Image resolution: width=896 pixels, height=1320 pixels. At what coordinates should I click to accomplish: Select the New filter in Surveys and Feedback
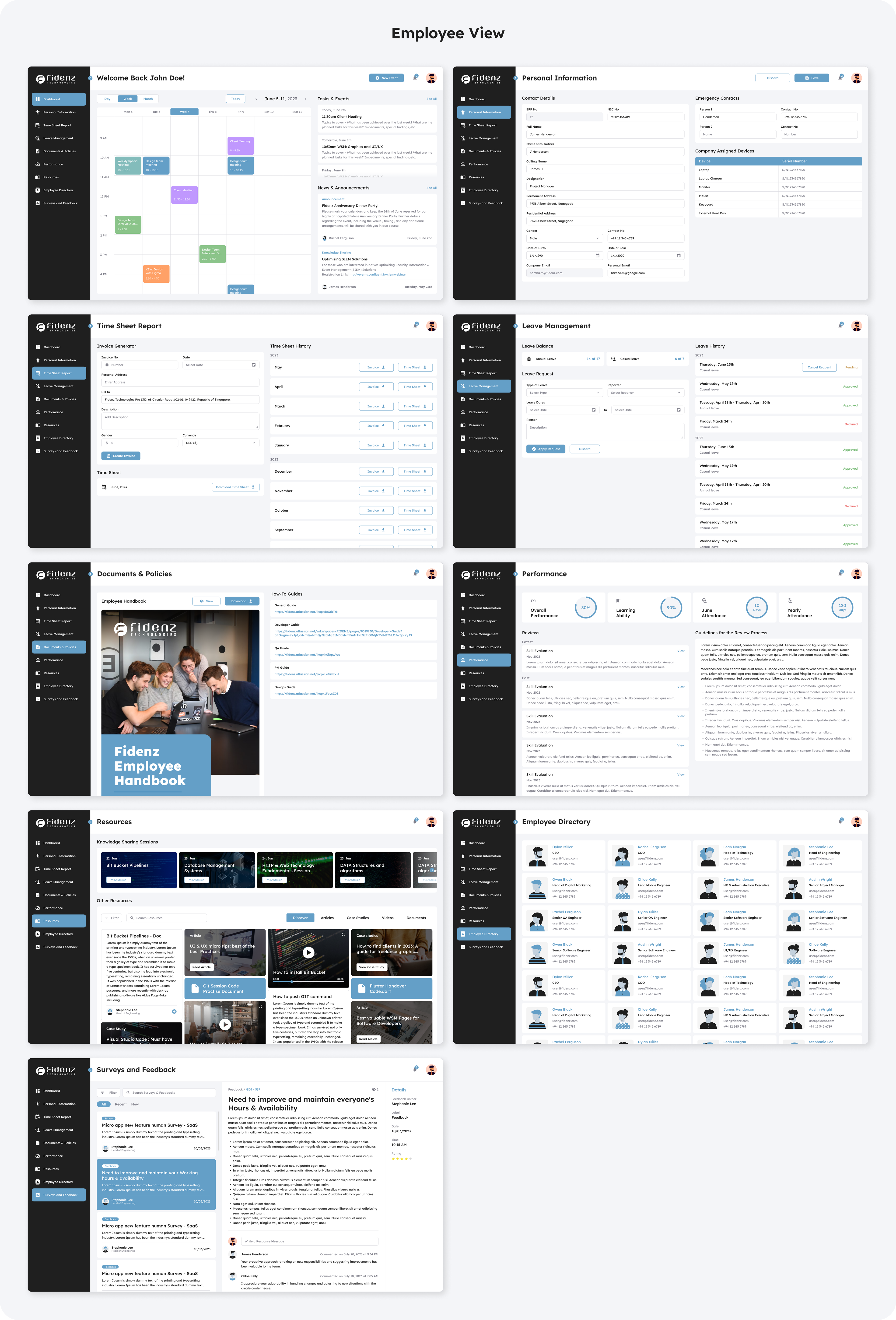coord(135,1104)
